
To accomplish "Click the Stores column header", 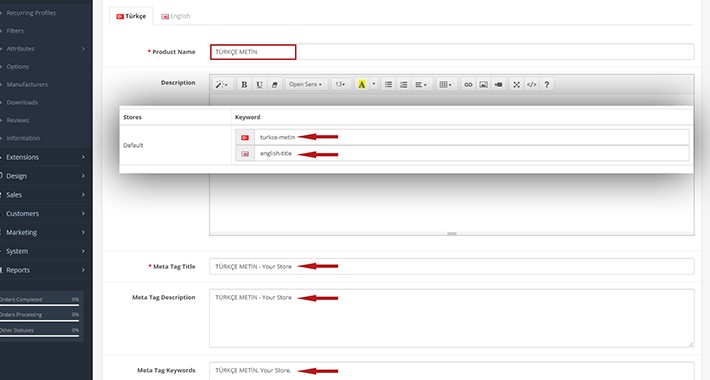I will coord(132,117).
